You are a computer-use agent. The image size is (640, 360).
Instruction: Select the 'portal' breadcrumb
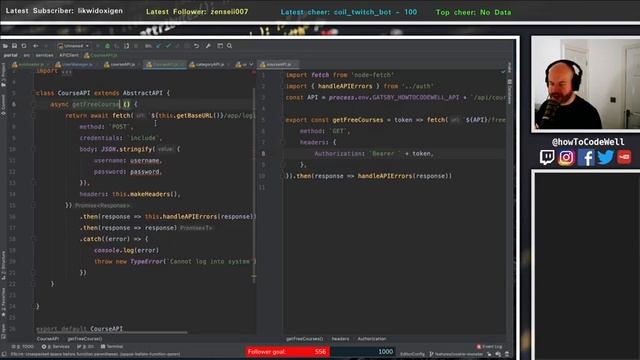tap(11, 55)
